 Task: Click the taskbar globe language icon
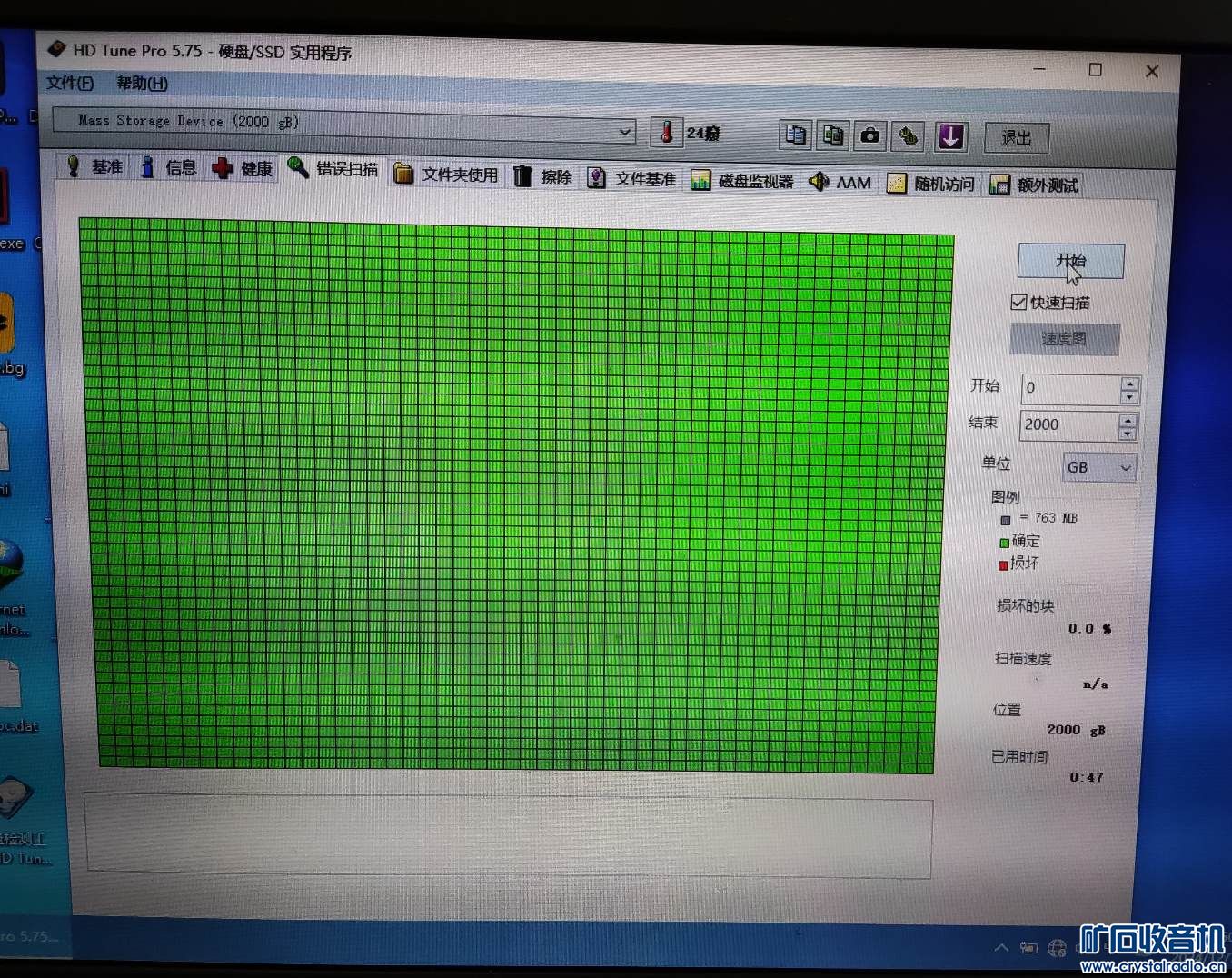click(x=1057, y=948)
